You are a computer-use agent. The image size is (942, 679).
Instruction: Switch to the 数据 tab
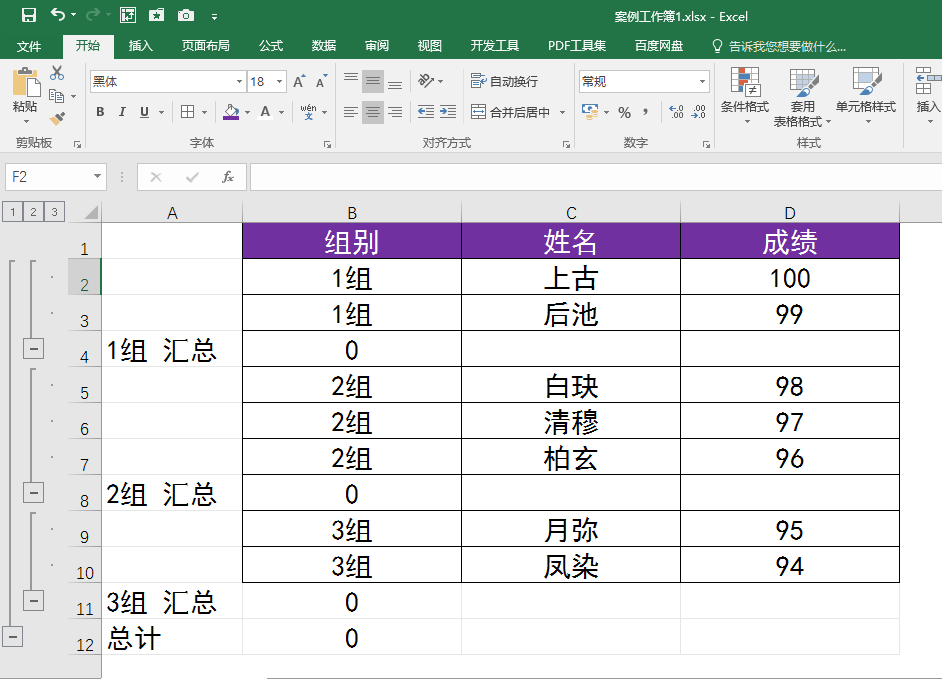pos(324,46)
